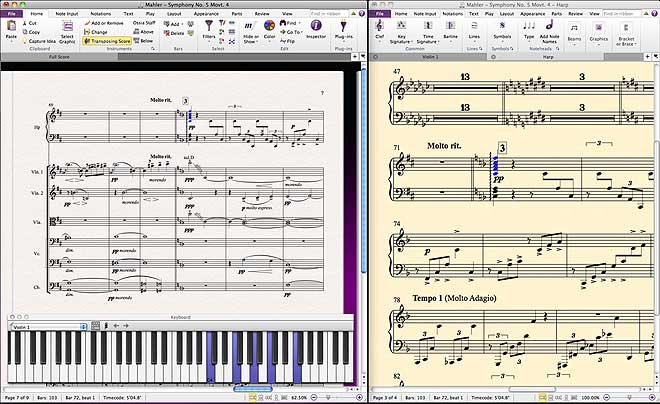660x404 pixels.
Task: Toggle the Transposing Score button
Action: pyautogui.click(x=115, y=41)
